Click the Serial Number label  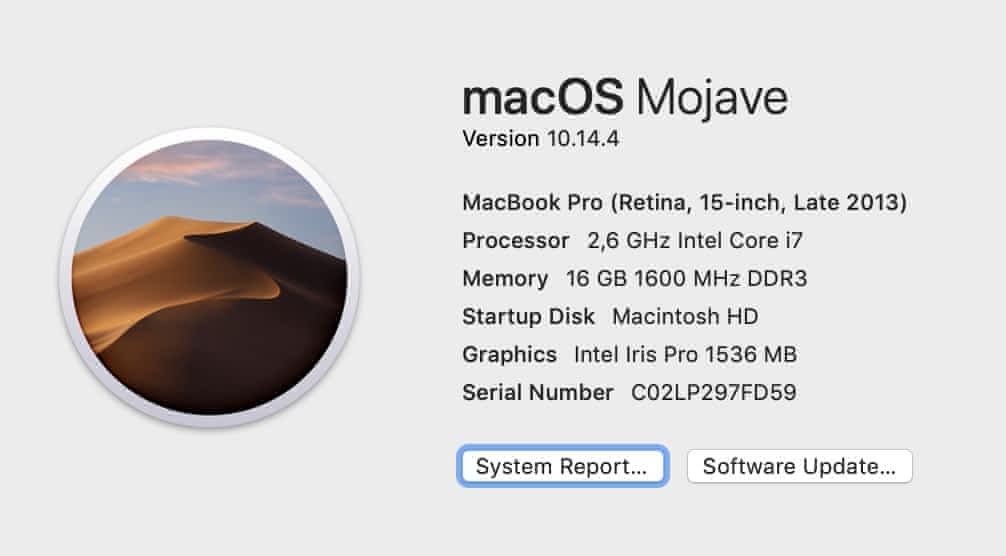pyautogui.click(x=537, y=392)
